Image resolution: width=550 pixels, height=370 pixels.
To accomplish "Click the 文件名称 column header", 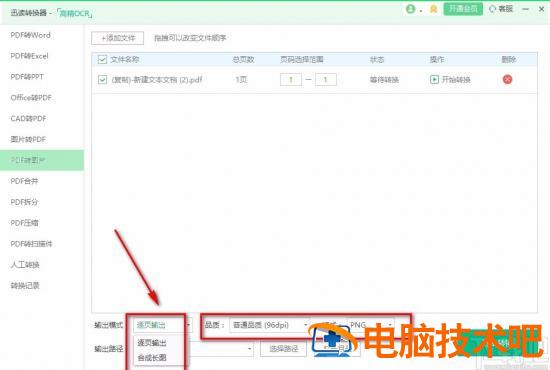I will point(125,60).
